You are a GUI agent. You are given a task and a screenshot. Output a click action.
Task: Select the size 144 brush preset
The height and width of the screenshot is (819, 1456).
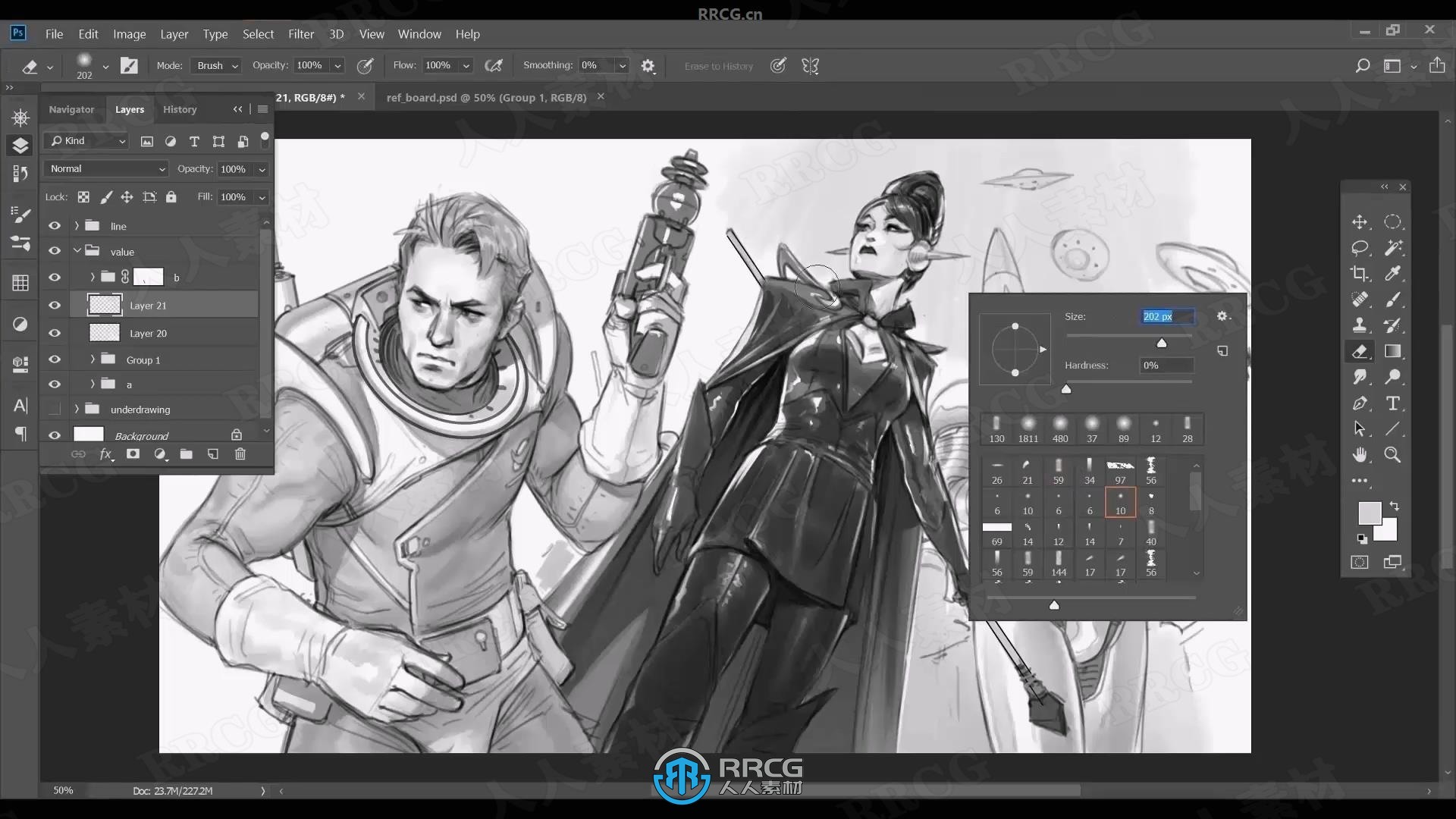point(1059,564)
